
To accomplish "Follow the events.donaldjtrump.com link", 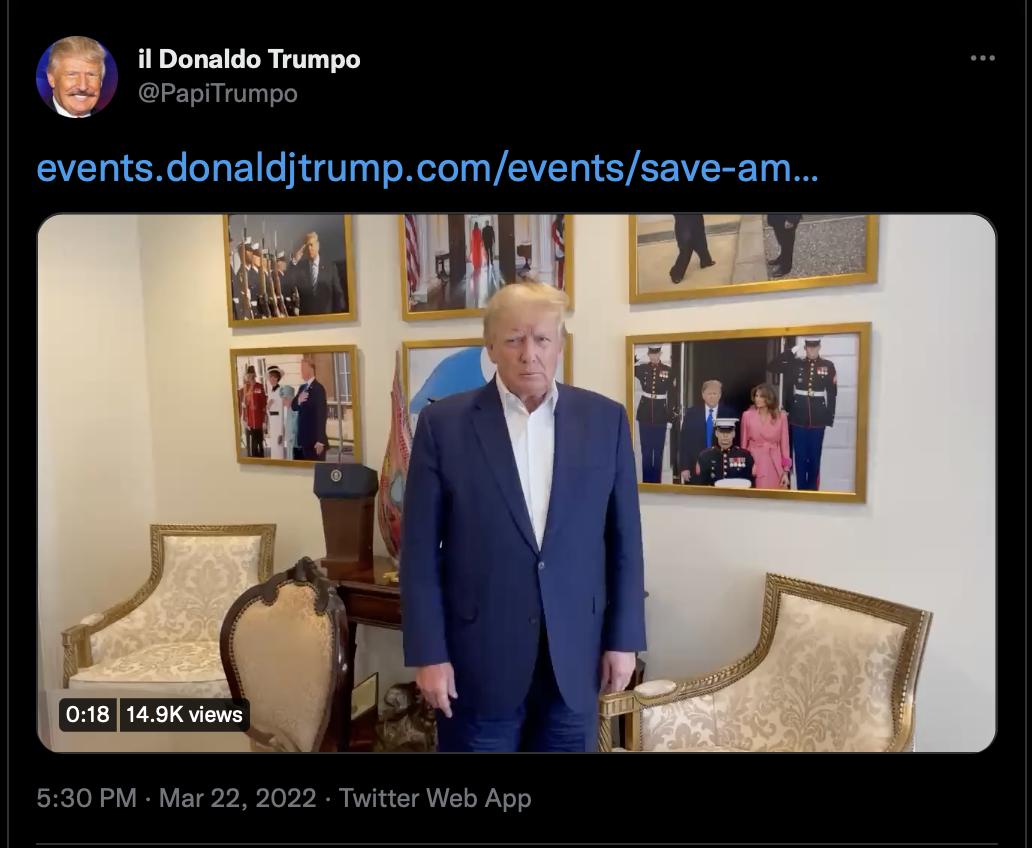I will (x=428, y=169).
